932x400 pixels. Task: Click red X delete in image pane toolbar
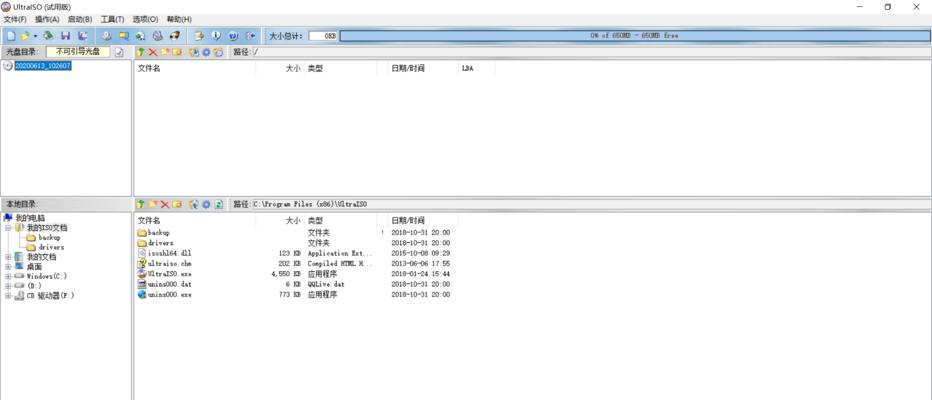pyautogui.click(x=153, y=52)
